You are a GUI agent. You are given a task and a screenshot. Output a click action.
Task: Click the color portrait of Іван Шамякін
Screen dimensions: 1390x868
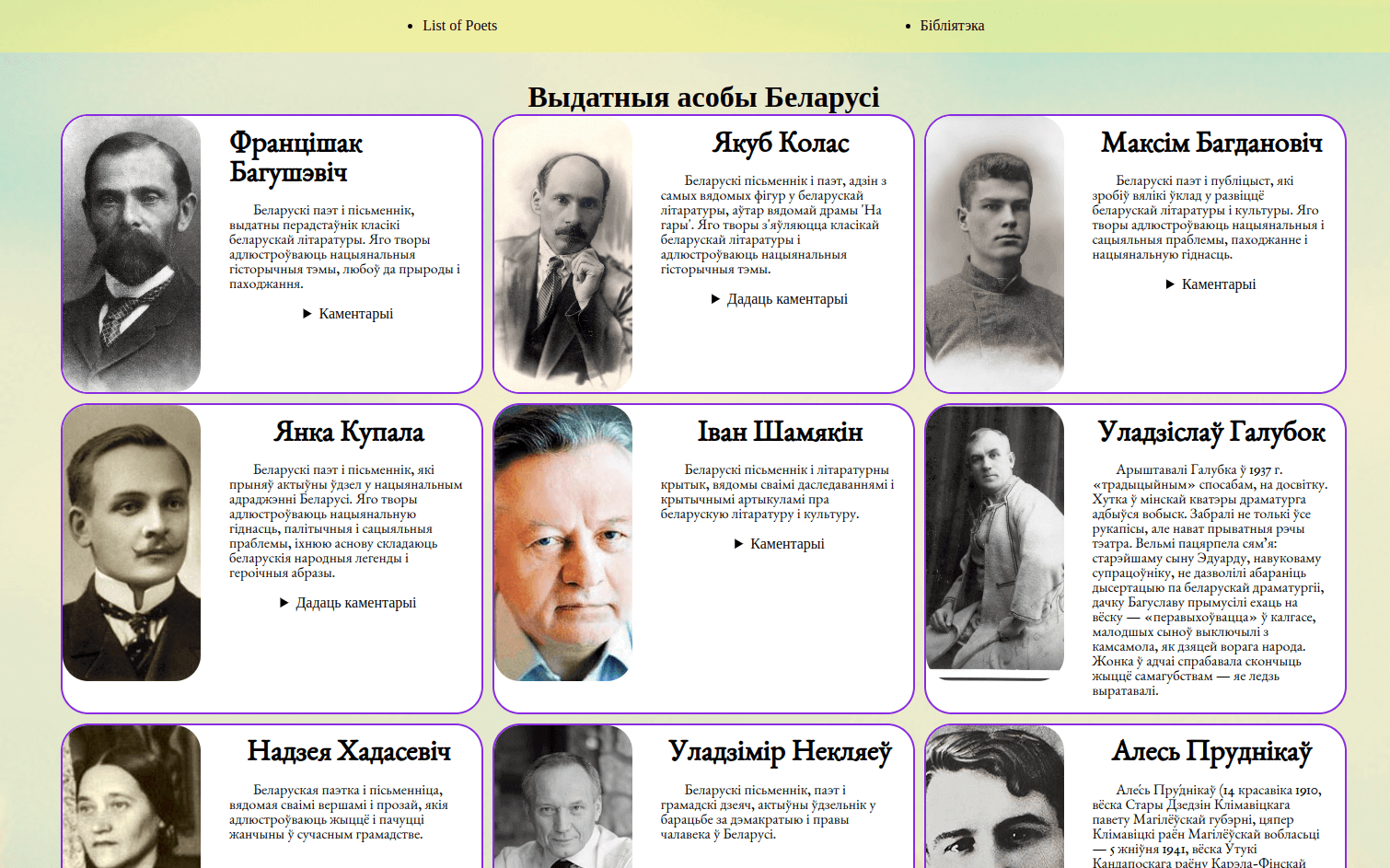point(563,543)
